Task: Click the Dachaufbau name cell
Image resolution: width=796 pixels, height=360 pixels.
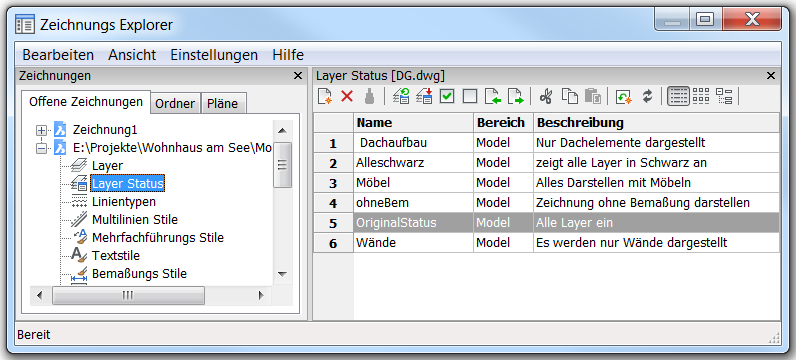Action: (x=414, y=143)
